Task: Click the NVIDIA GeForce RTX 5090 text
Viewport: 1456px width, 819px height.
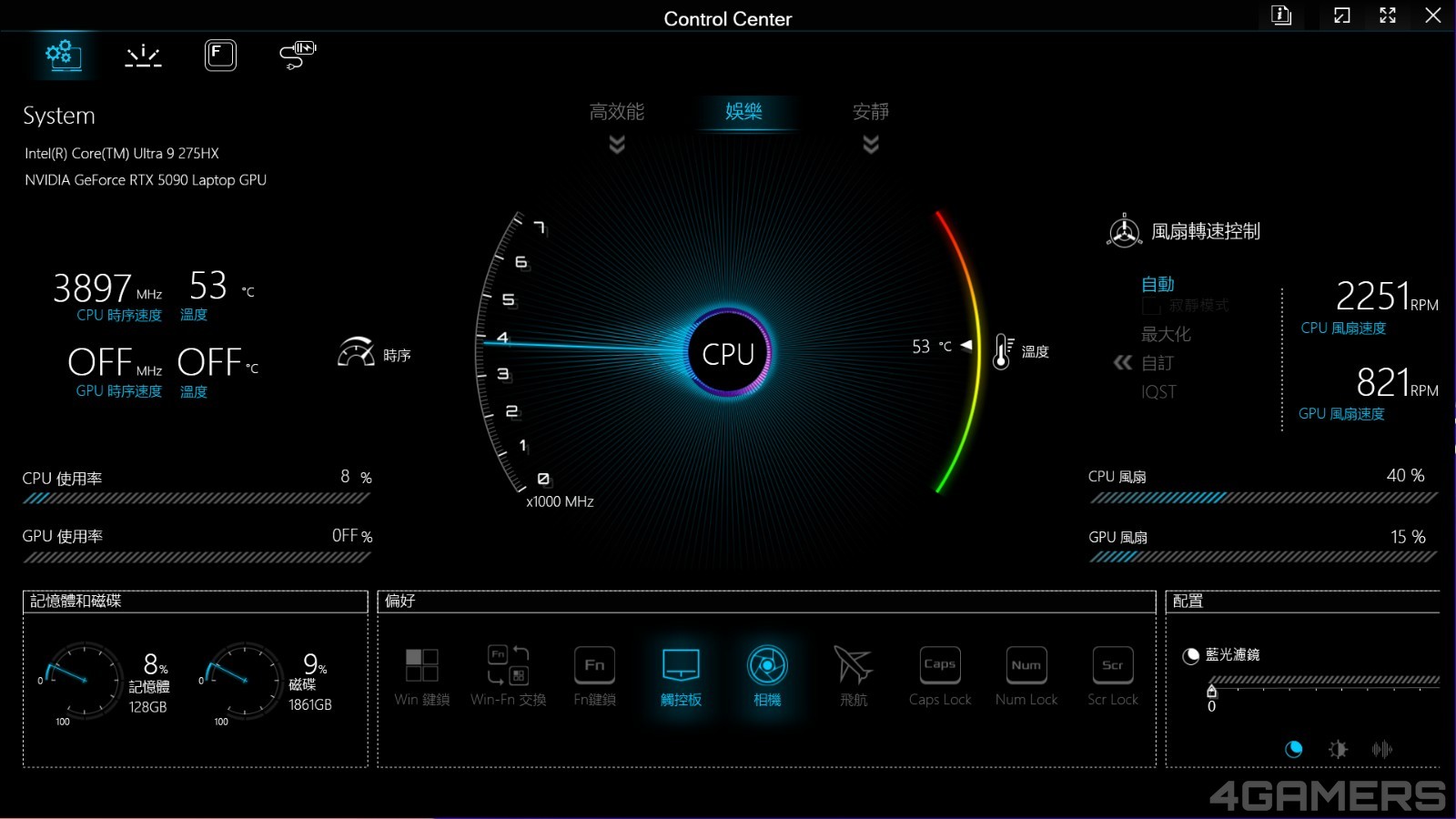Action: [146, 180]
